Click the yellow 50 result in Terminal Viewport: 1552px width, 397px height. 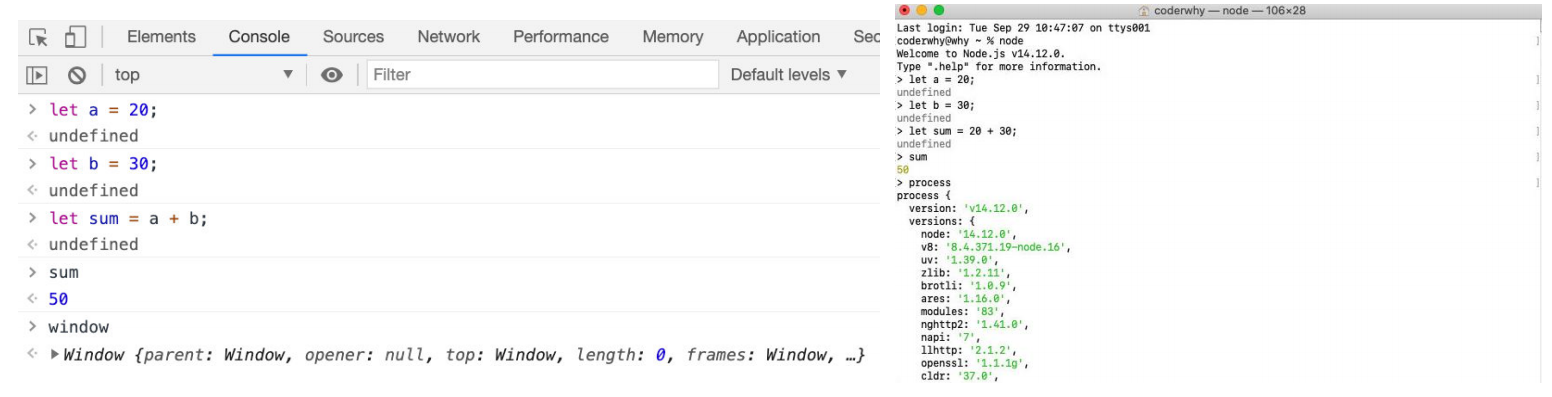903,170
